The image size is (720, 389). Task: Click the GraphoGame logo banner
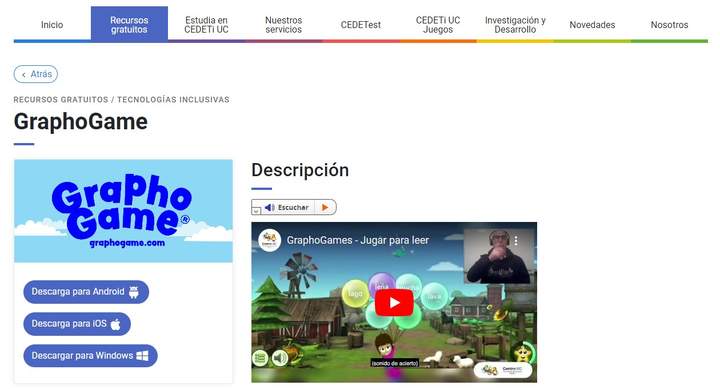pyautogui.click(x=123, y=211)
